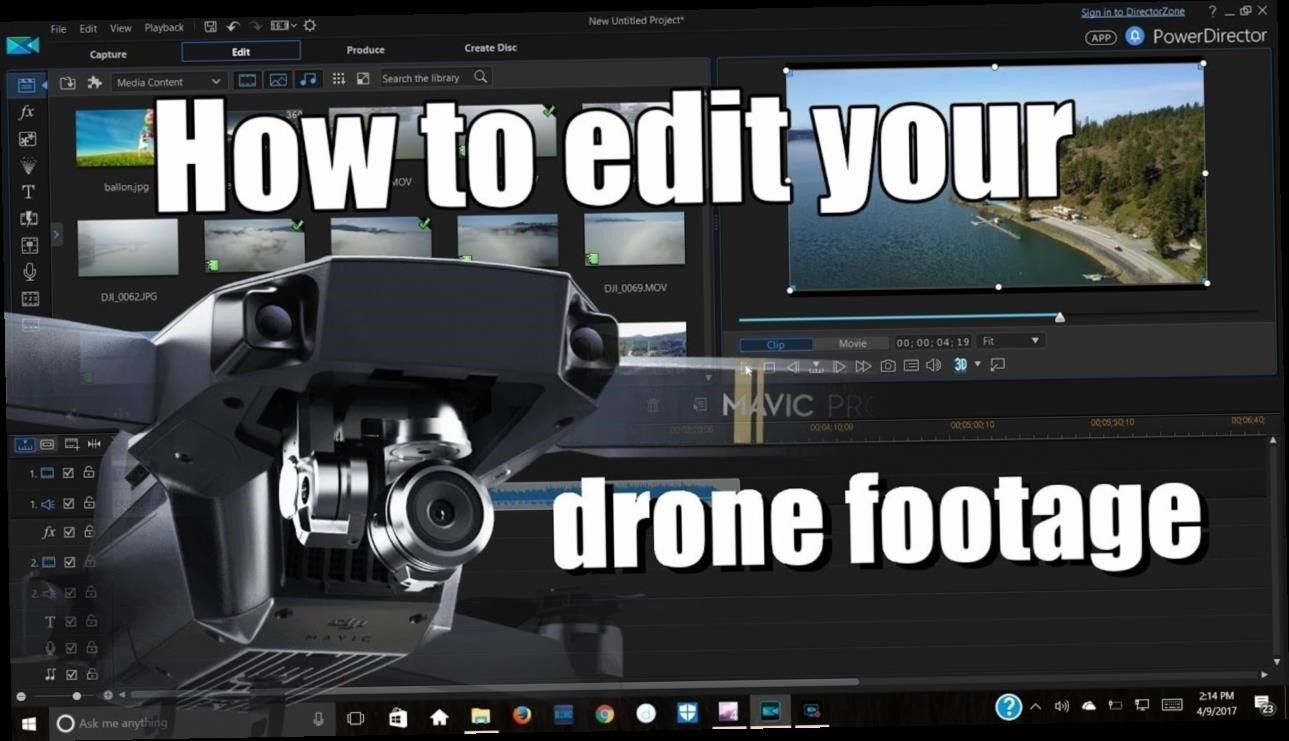Image resolution: width=1289 pixels, height=741 pixels.
Task: Enable 3D preview mode
Action: click(x=960, y=365)
